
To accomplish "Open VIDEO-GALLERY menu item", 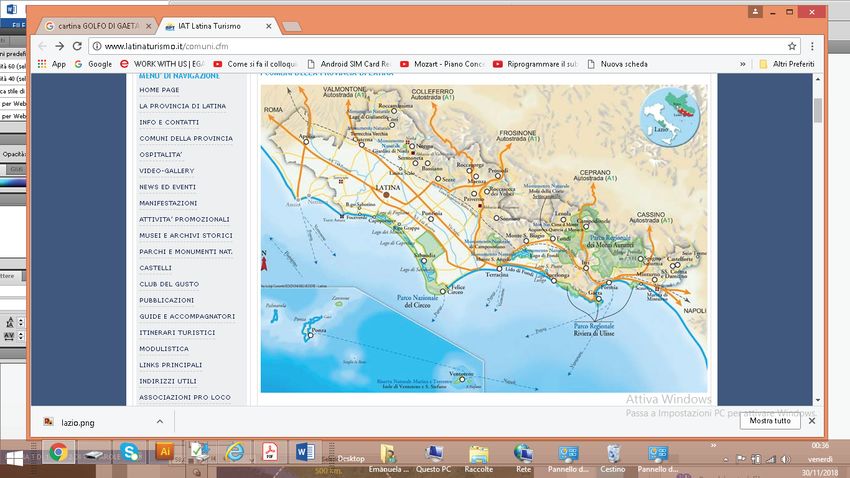I will click(166, 171).
